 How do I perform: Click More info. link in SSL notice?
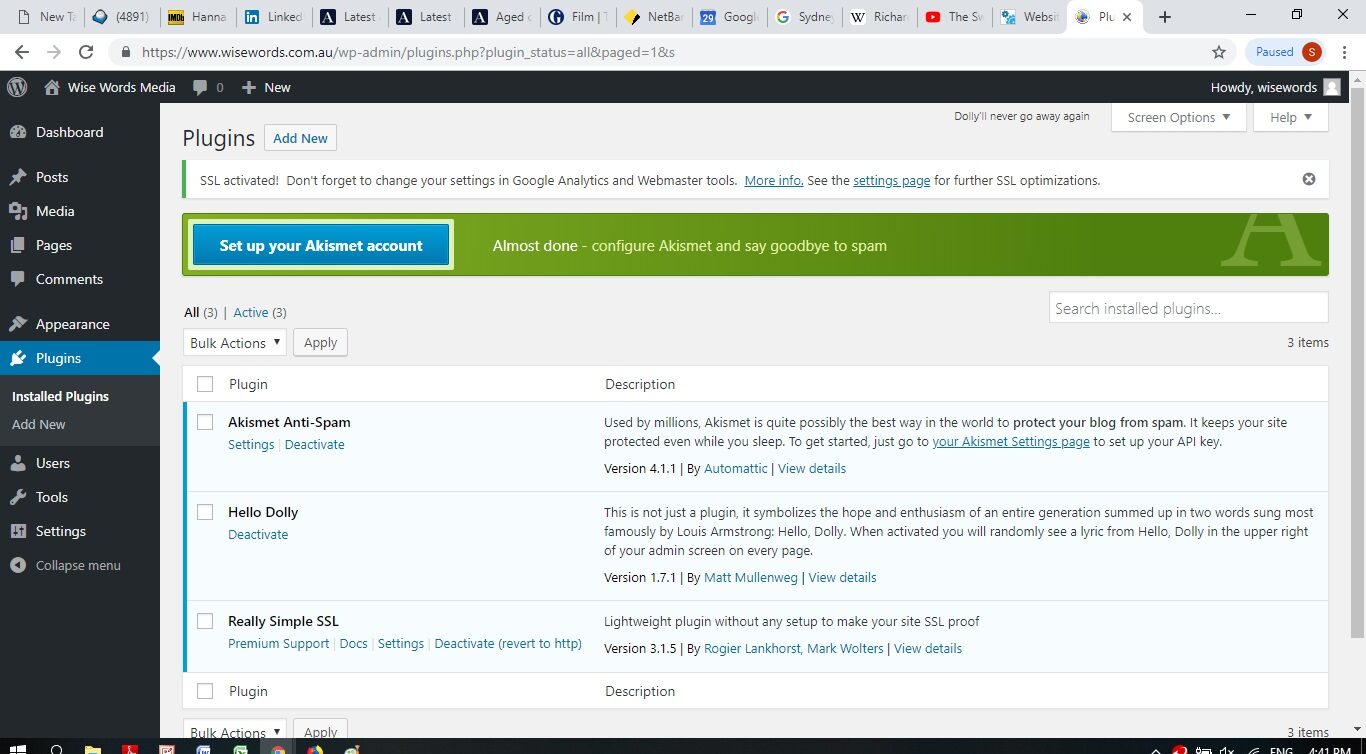pos(774,180)
